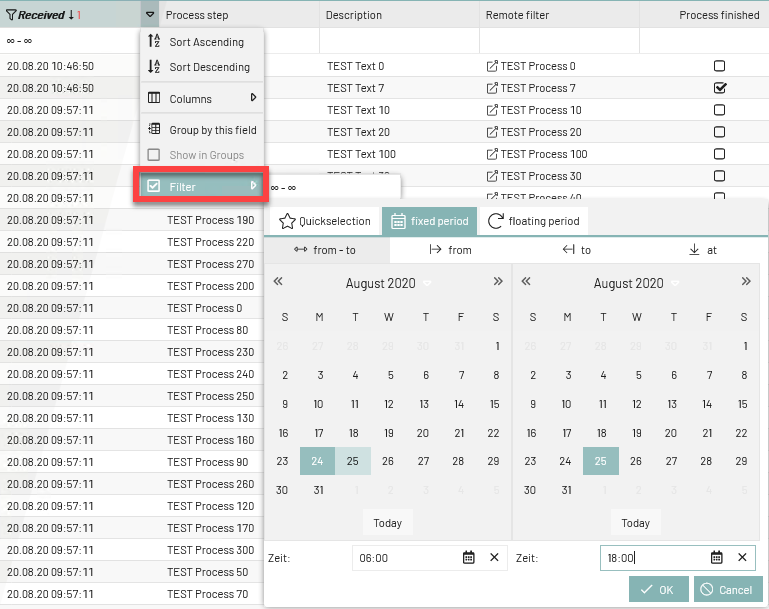This screenshot has width=769, height=609.
Task: Toggle the Filter checkbox in the menu
Action: click(x=154, y=186)
